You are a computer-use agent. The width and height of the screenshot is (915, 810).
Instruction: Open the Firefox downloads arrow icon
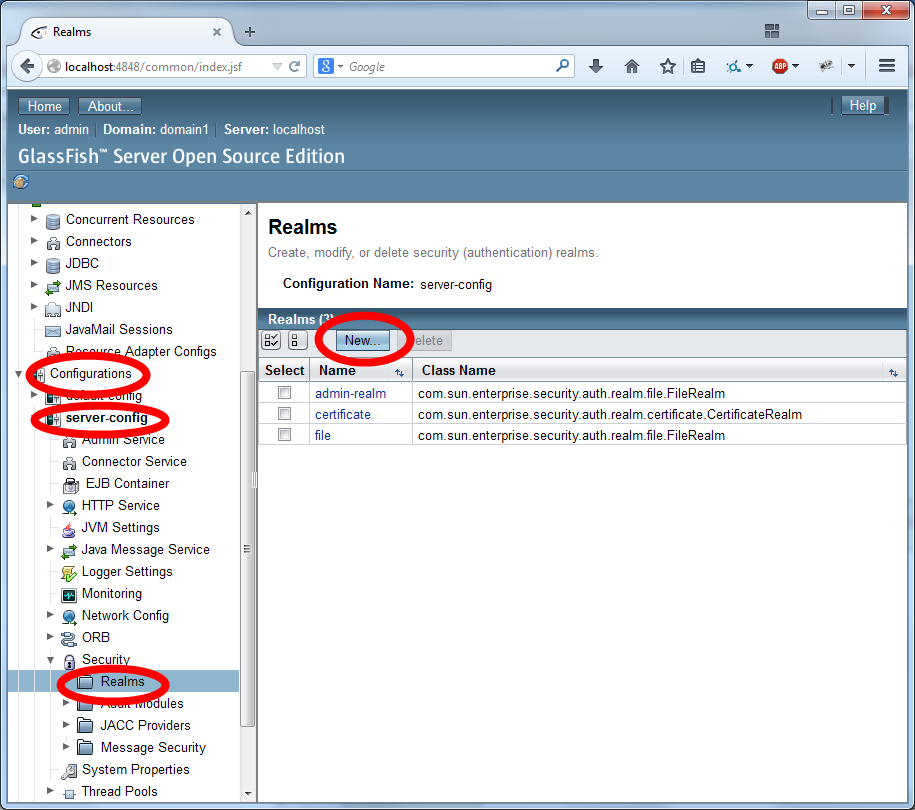click(596, 67)
